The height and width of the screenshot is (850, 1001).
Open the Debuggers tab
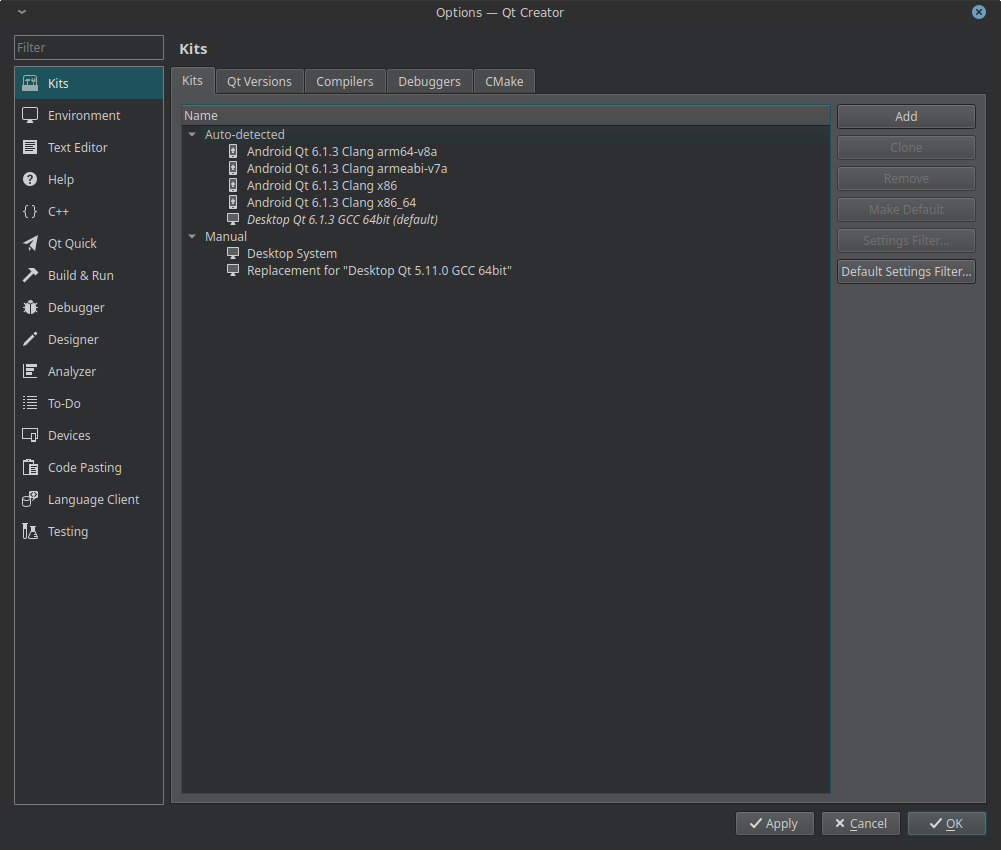pyautogui.click(x=430, y=82)
